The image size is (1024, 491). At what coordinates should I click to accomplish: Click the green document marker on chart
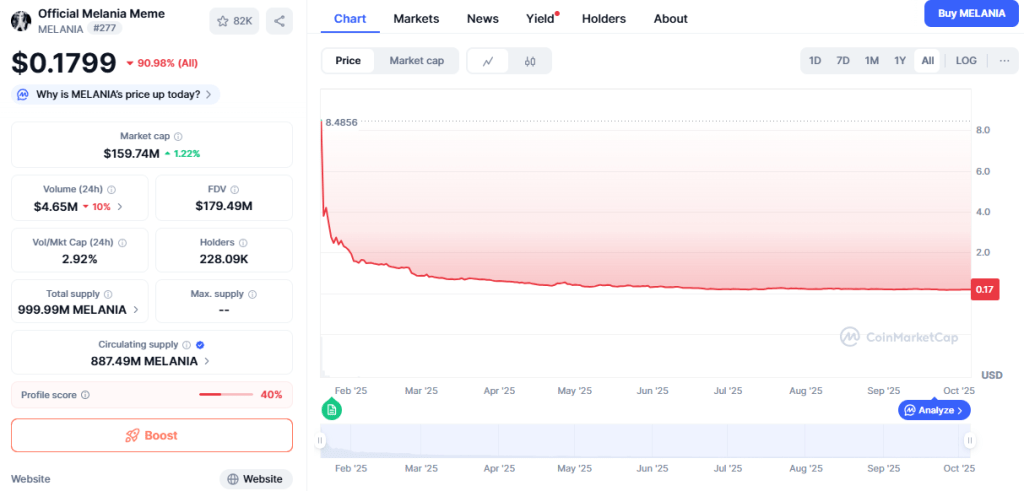332,409
